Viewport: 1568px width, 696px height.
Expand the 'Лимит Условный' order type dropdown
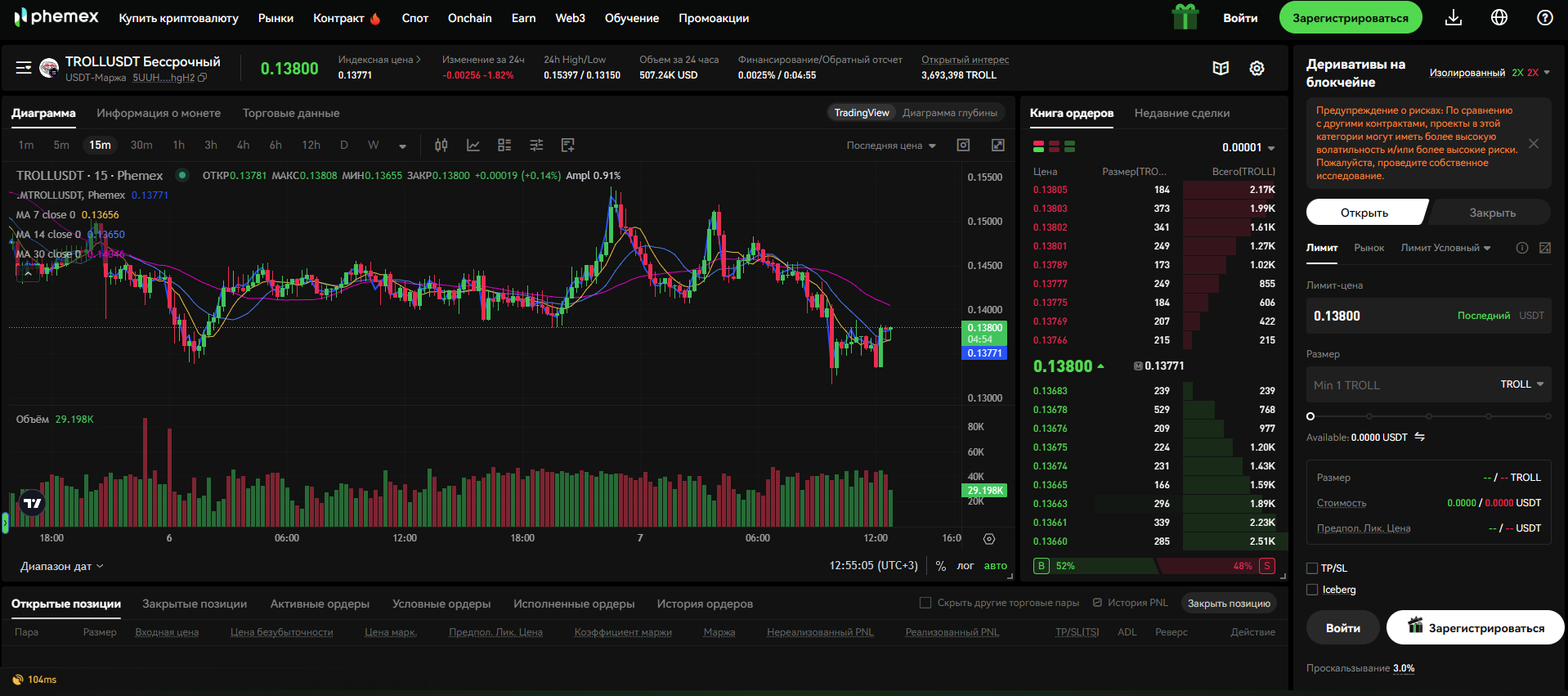tap(1445, 248)
